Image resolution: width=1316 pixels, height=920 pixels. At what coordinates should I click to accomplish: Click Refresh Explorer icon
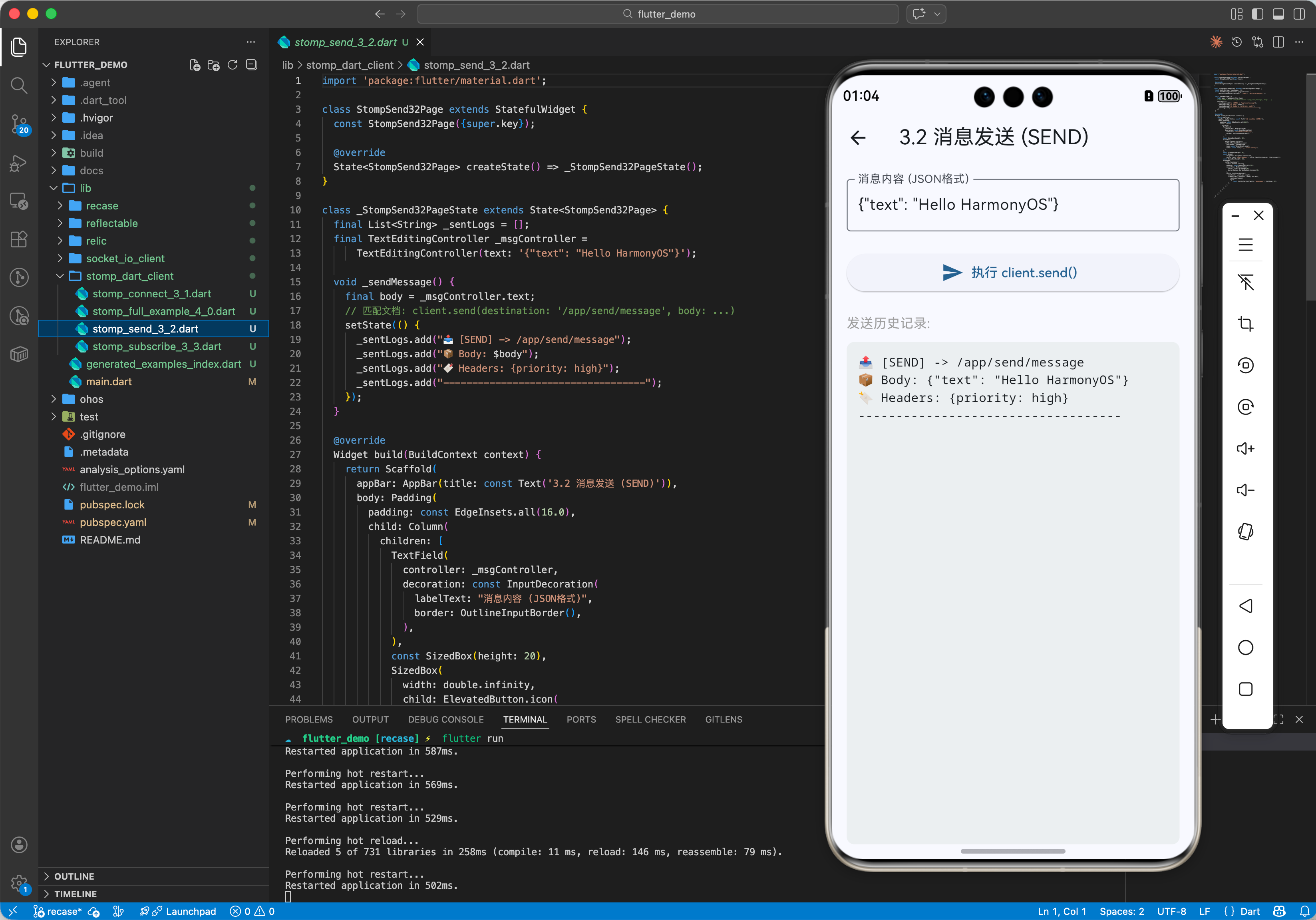coord(232,65)
